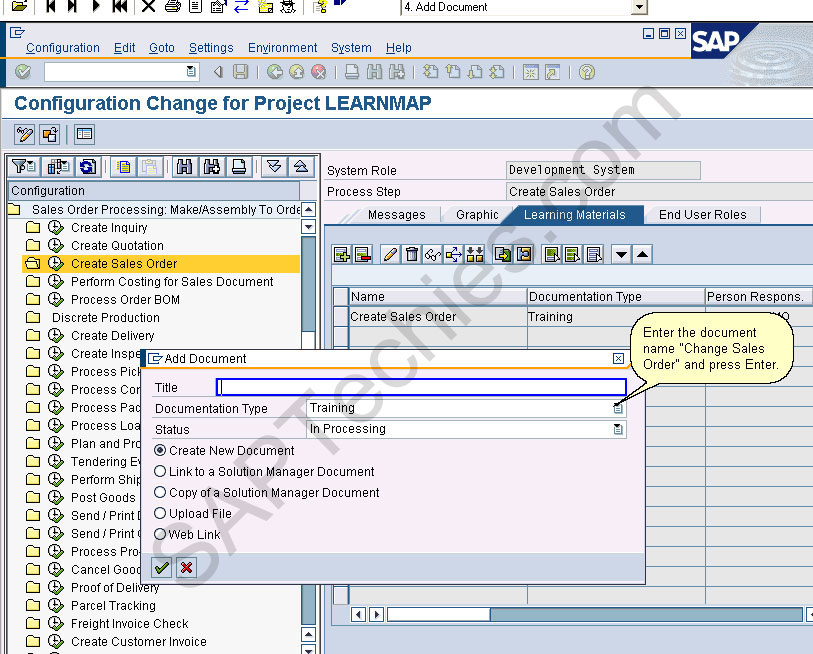This screenshot has height=654, width=813.
Task: Click the green checkmark Continue in Add Document
Action: pyautogui.click(x=162, y=567)
